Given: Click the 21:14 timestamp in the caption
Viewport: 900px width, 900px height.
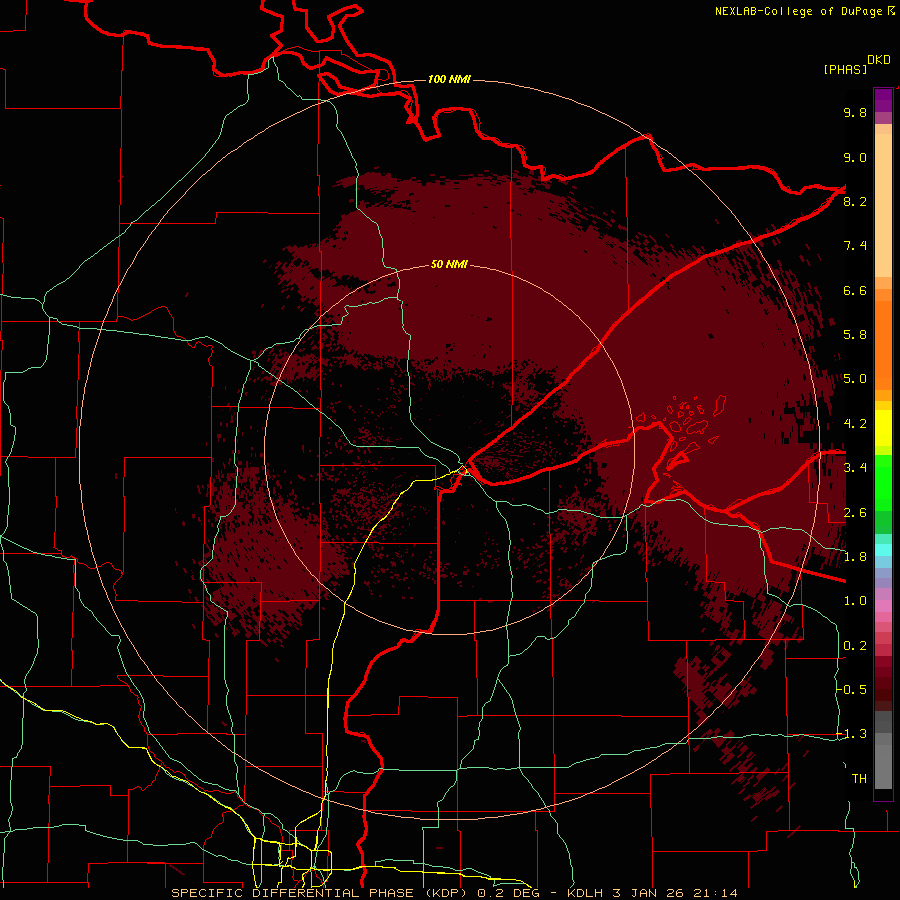Looking at the screenshot, I should [x=715, y=893].
